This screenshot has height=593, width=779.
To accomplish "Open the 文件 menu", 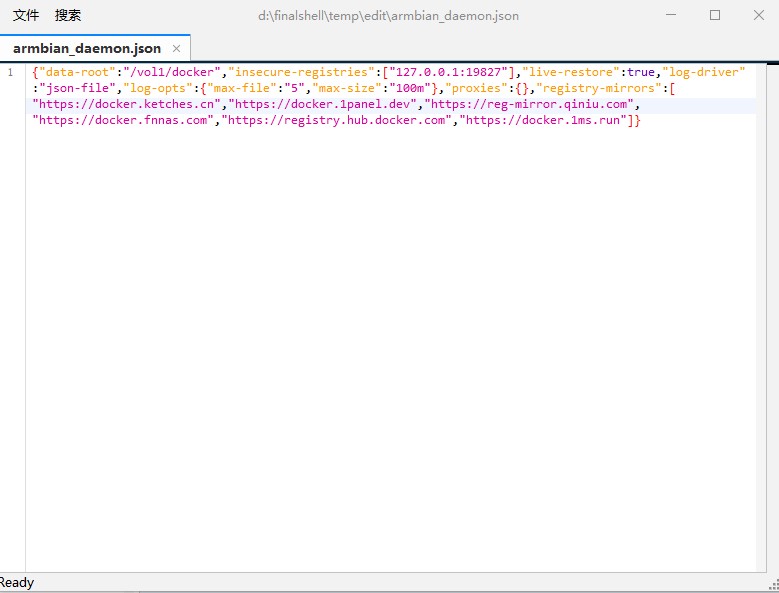I will coord(26,15).
